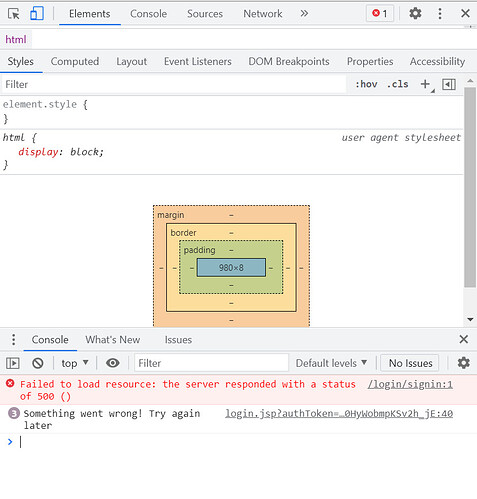Open the drawer three-dot menu
The width and height of the screenshot is (477, 499).
click(13, 339)
